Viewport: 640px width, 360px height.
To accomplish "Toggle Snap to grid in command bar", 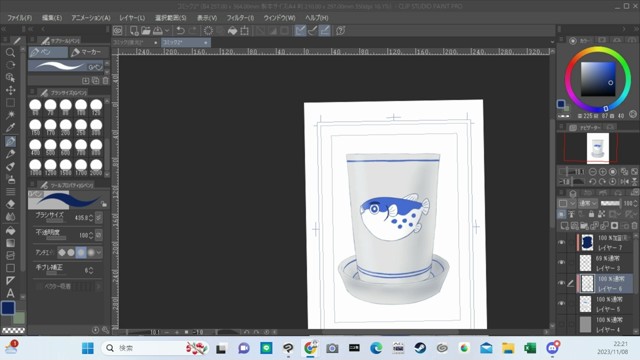I will coord(325,31).
